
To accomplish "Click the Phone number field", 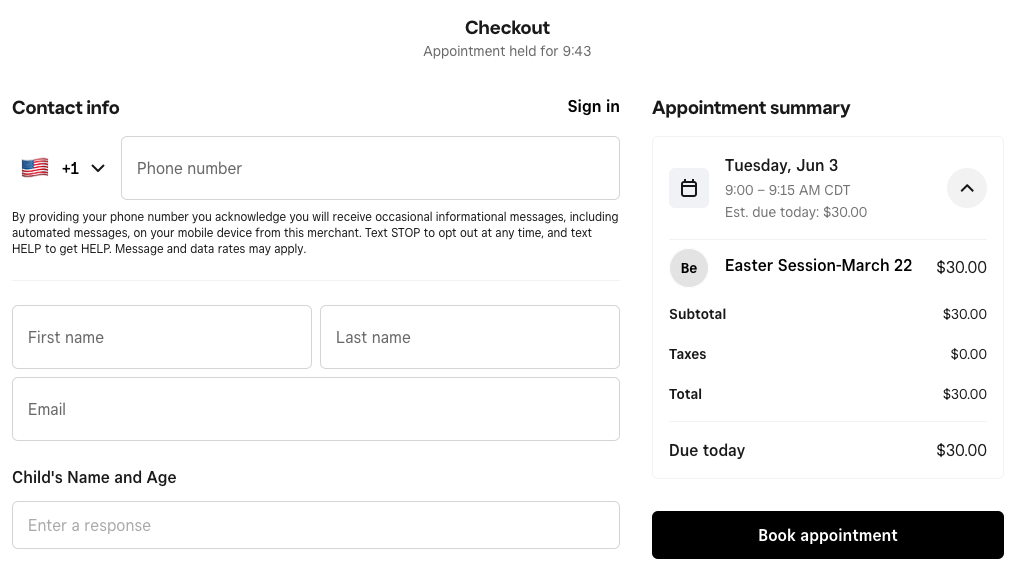I will point(370,168).
